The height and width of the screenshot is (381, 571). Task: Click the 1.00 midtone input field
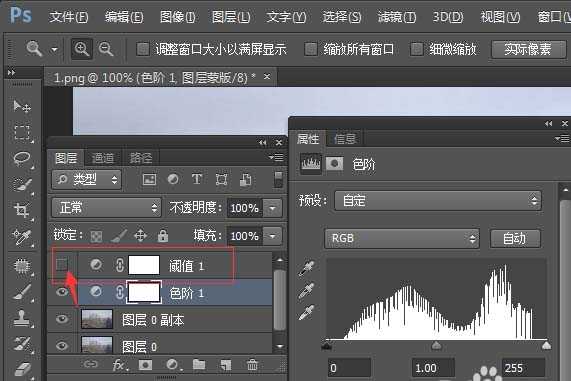tap(433, 368)
